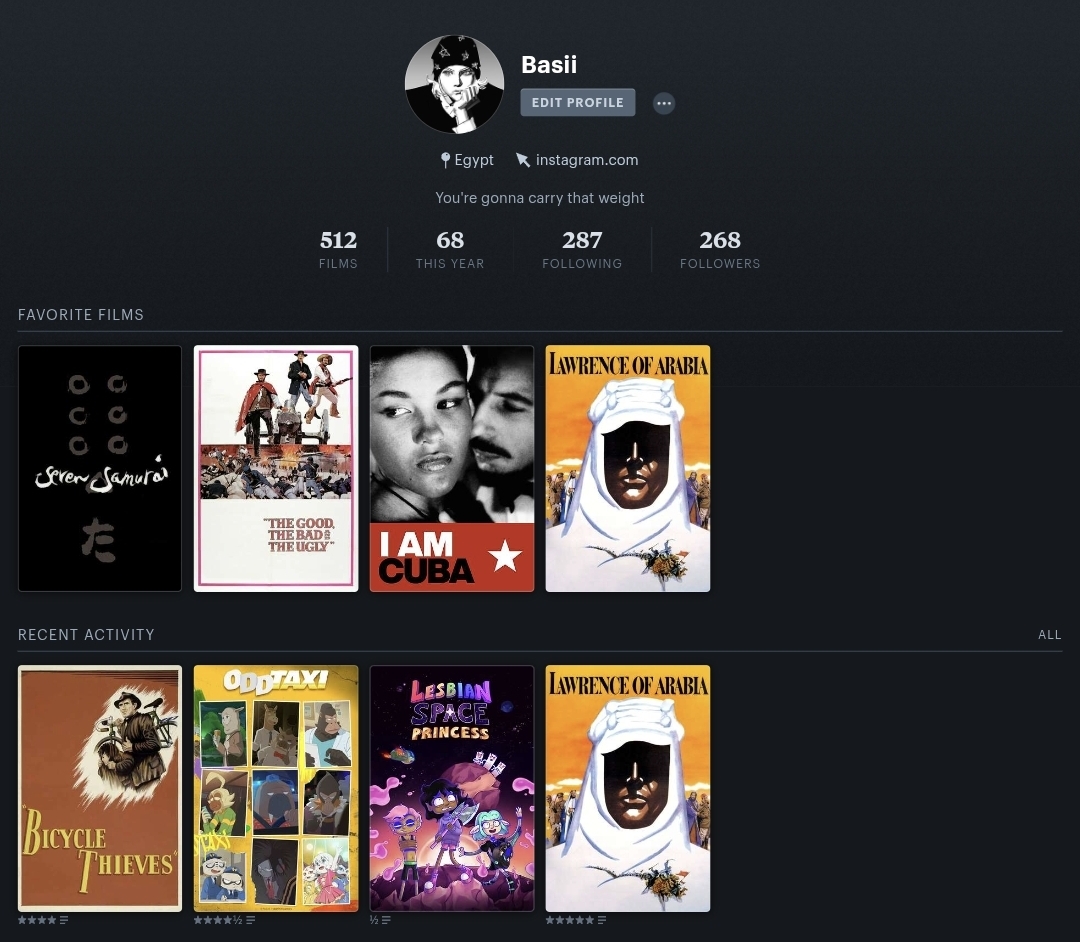The width and height of the screenshot is (1080, 942).
Task: Click the cursor icon beside instagram.com
Action: [x=523, y=160]
